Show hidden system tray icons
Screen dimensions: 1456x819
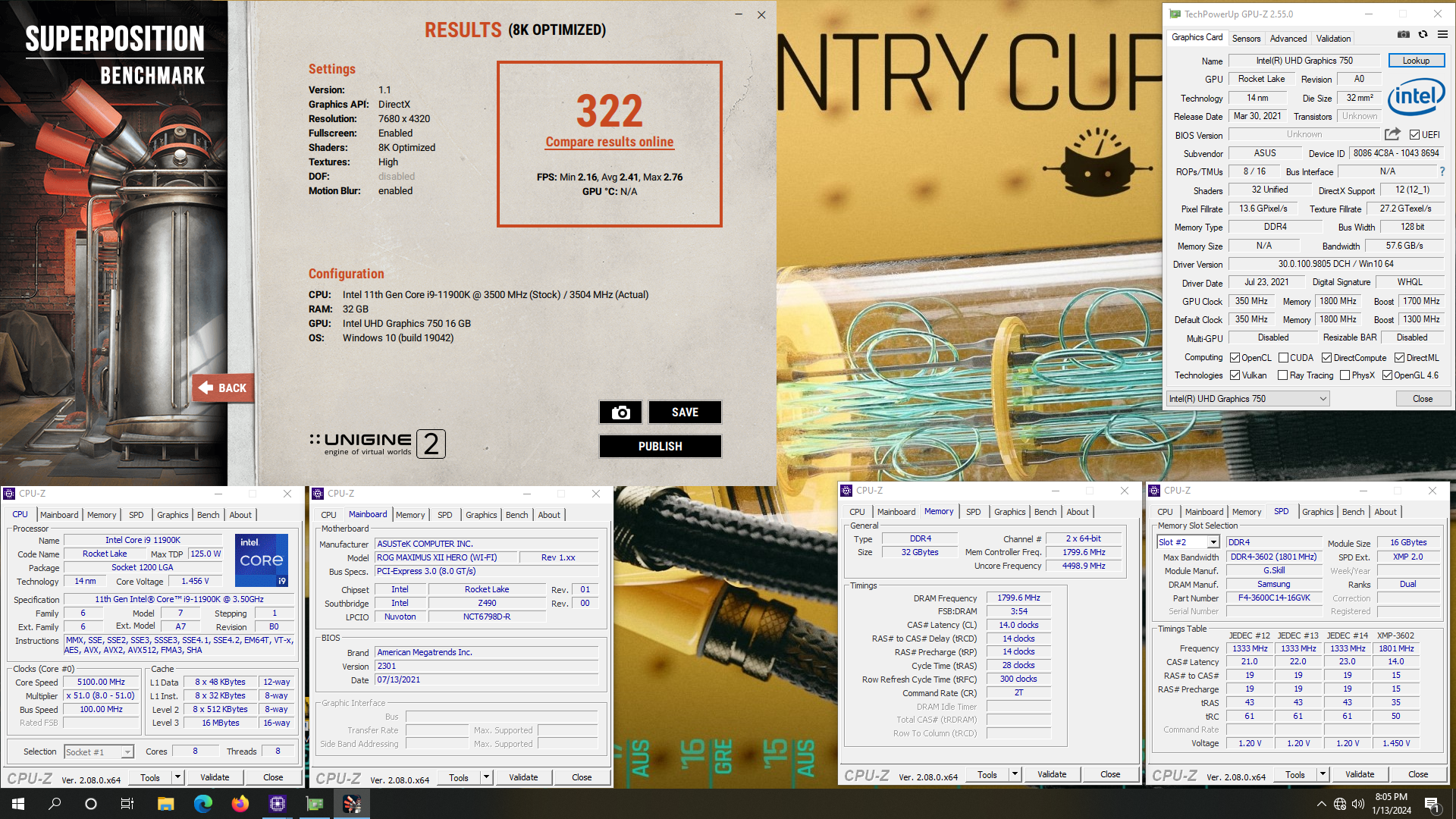(x=1321, y=804)
